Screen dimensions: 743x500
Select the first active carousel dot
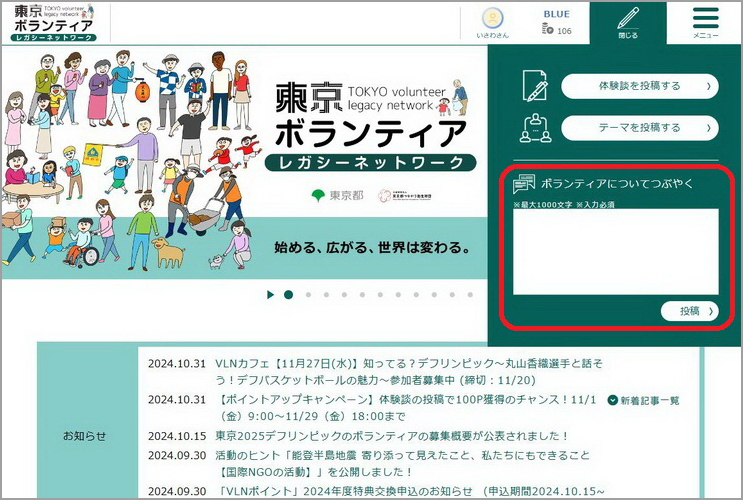tap(288, 295)
